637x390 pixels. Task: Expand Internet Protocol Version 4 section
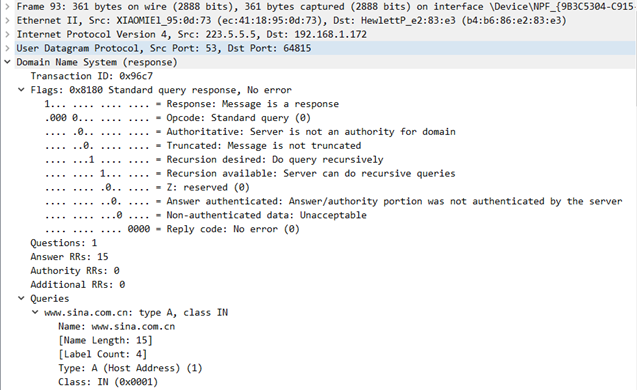point(7,35)
